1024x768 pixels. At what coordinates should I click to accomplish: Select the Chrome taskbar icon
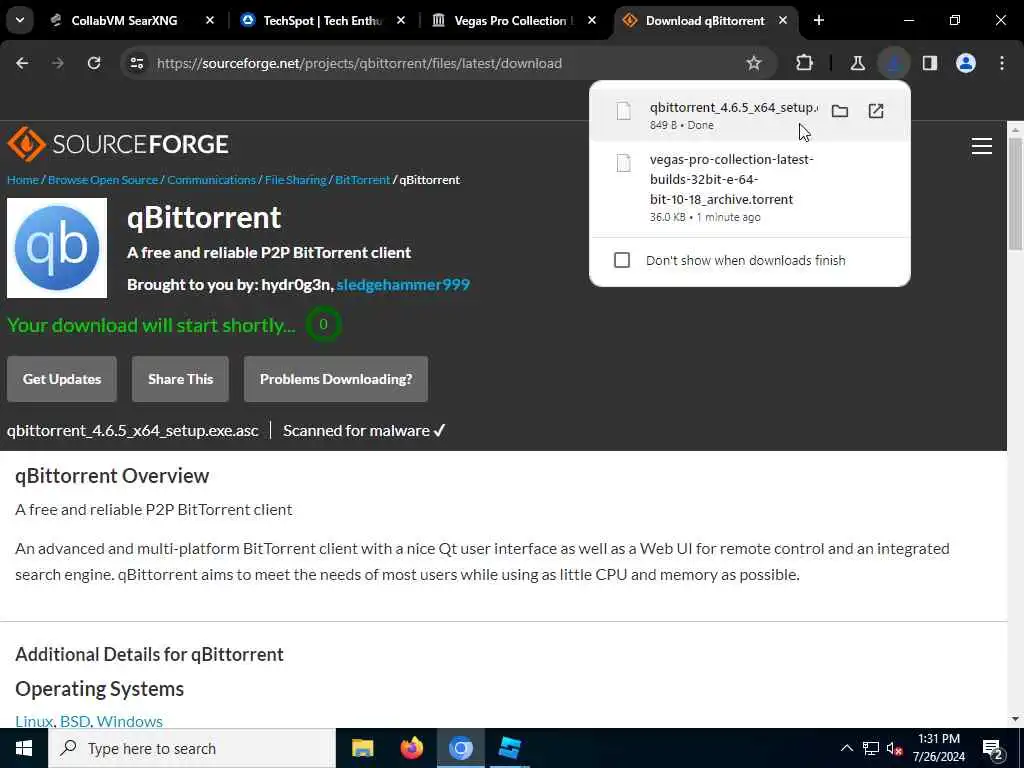[x=460, y=748]
